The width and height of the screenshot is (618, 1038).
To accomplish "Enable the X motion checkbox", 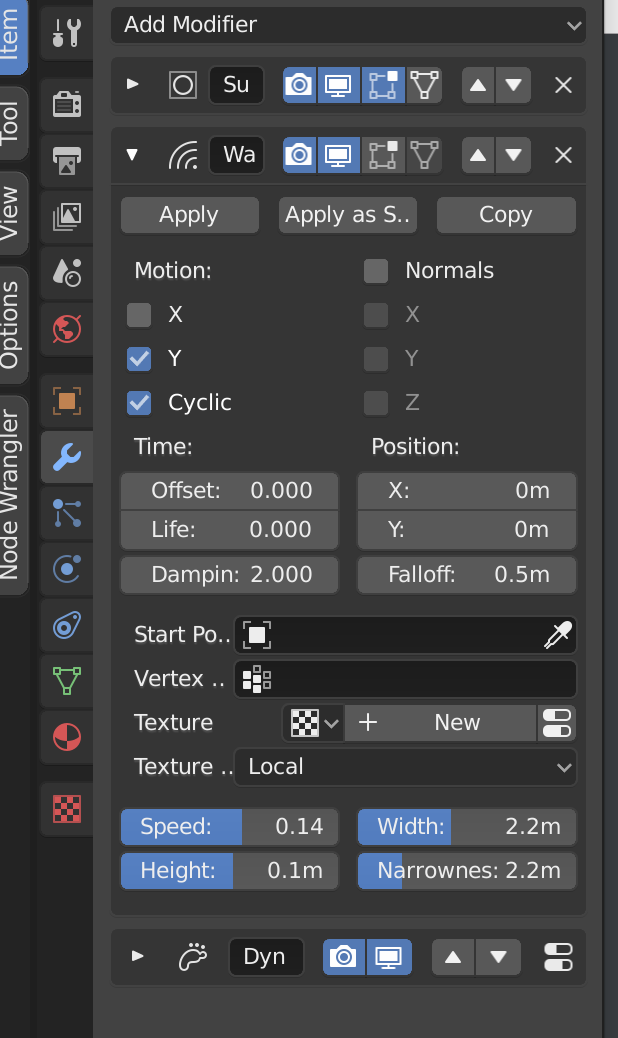I will point(138,314).
